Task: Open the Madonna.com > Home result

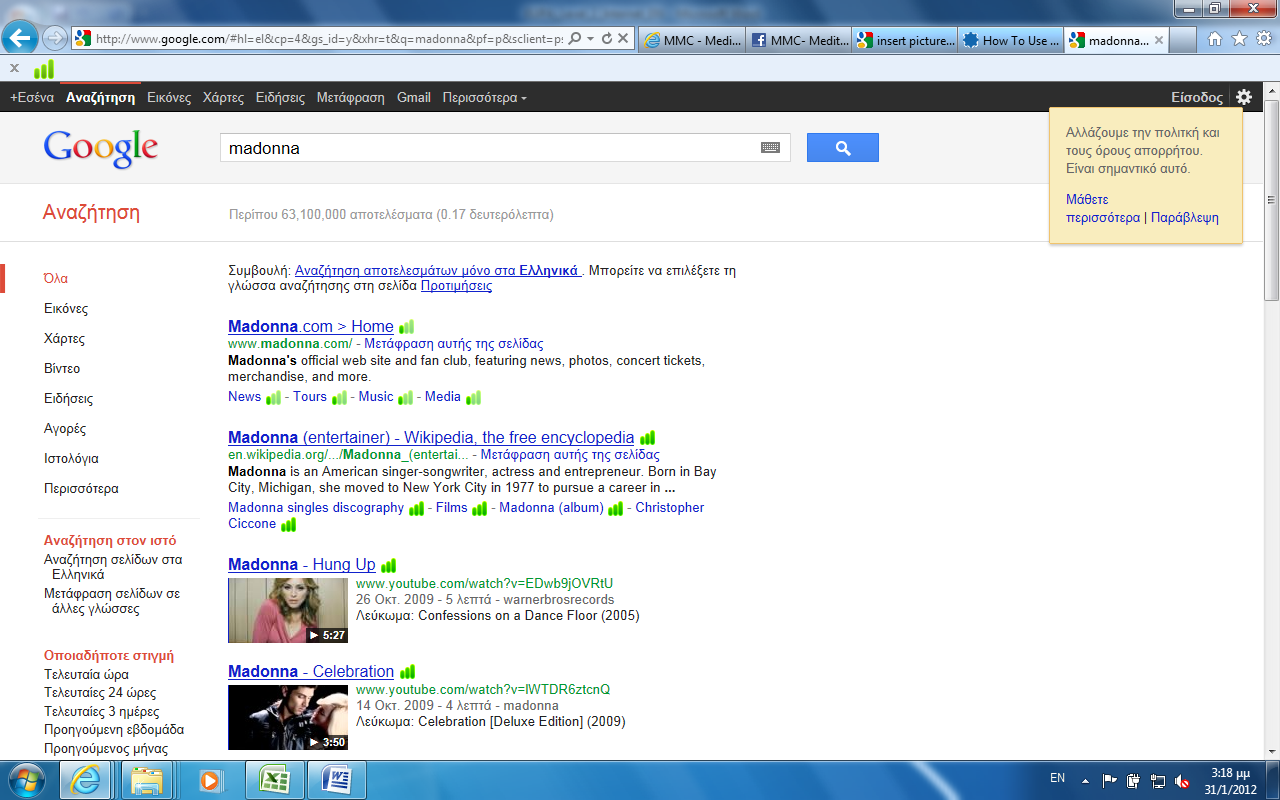Action: (x=311, y=327)
